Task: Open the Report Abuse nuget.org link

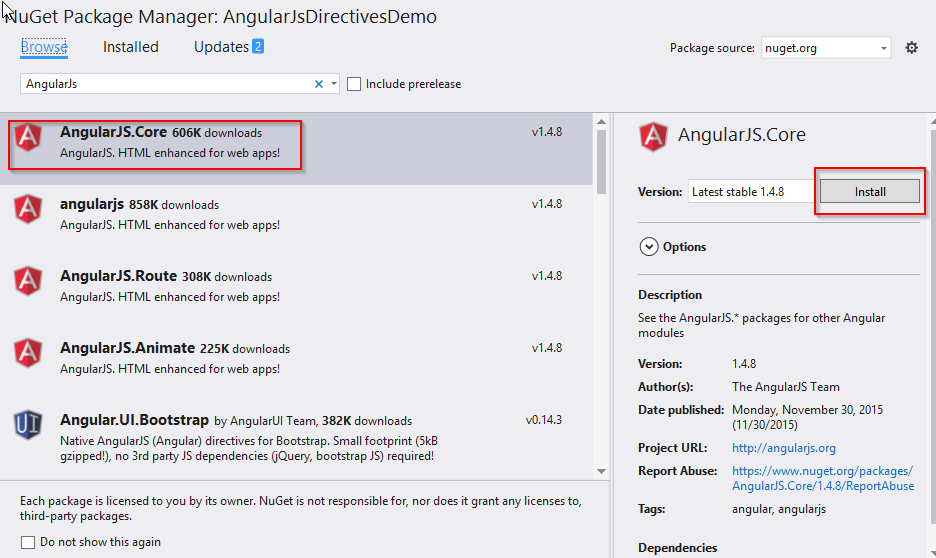Action: (x=823, y=478)
